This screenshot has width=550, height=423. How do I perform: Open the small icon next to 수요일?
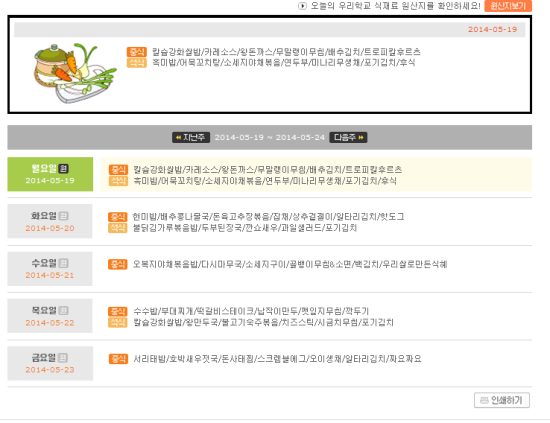(63, 263)
